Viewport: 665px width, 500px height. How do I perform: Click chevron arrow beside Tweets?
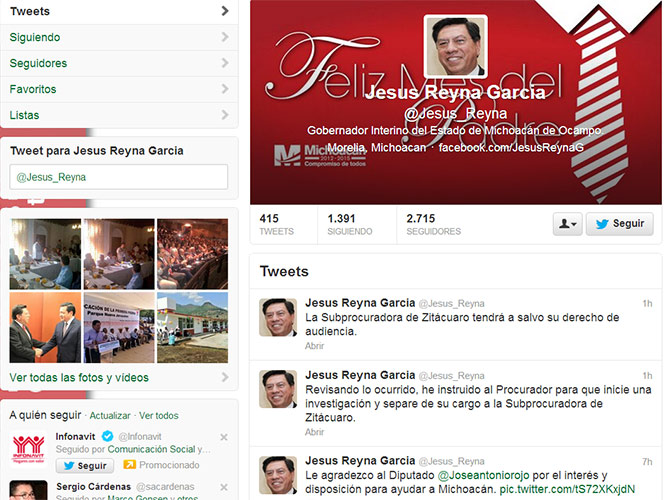click(x=225, y=11)
